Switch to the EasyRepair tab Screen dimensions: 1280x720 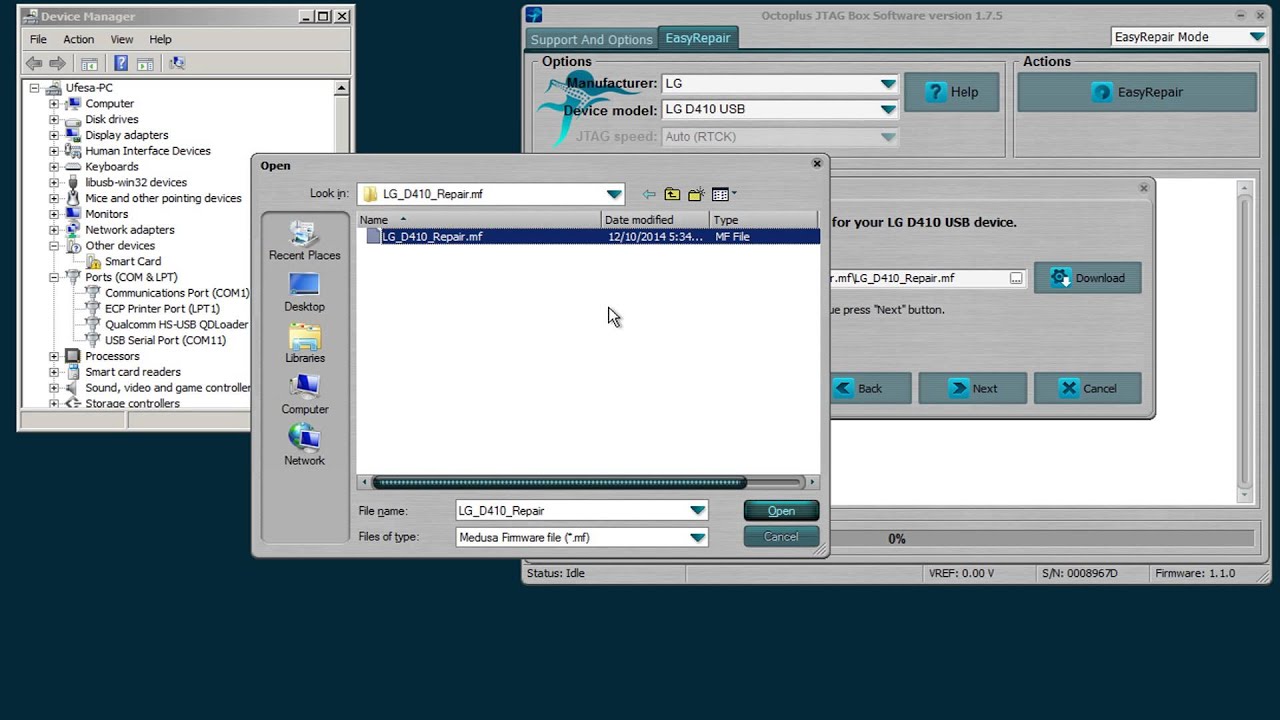click(x=698, y=38)
